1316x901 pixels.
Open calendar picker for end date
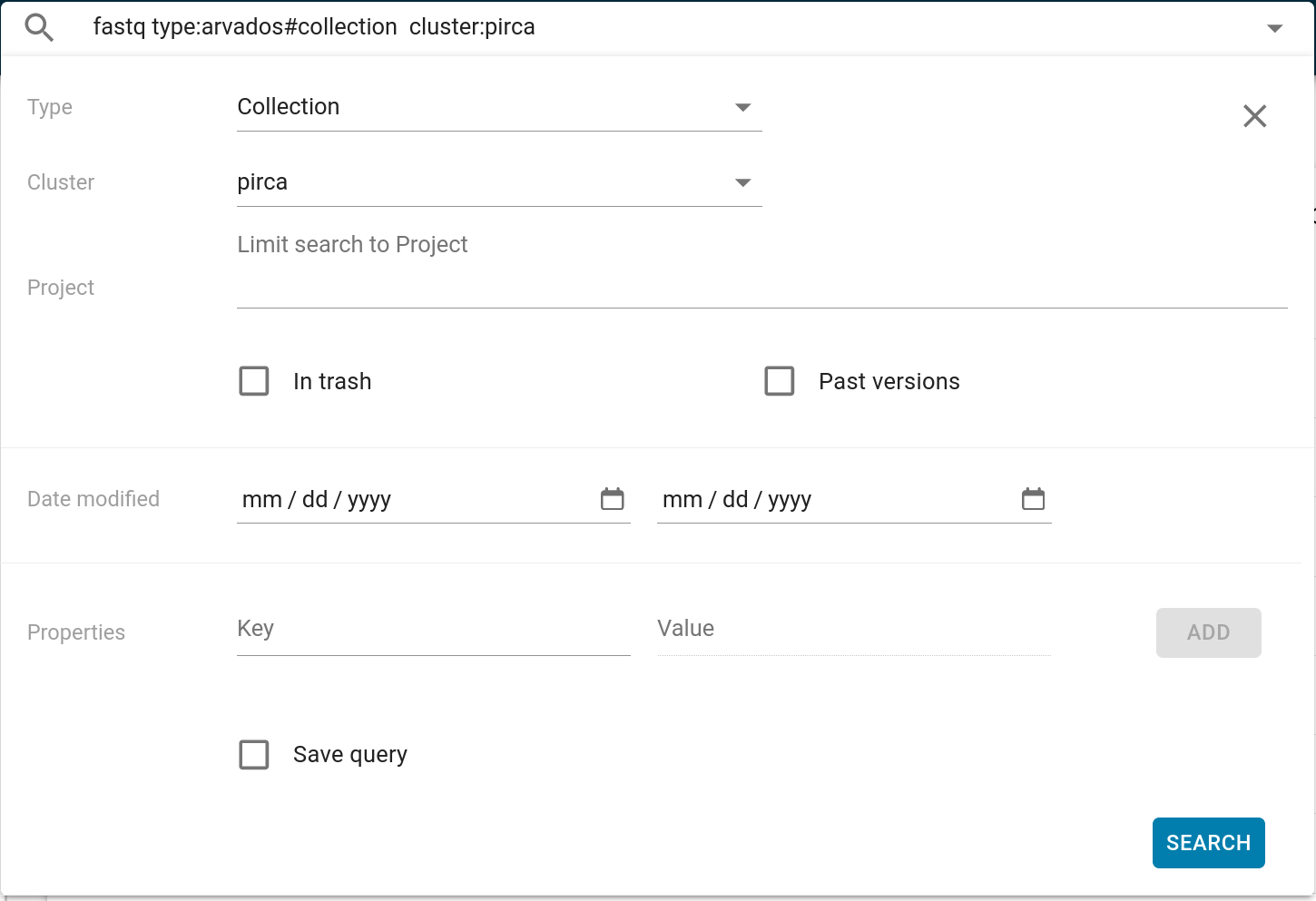(x=1033, y=499)
